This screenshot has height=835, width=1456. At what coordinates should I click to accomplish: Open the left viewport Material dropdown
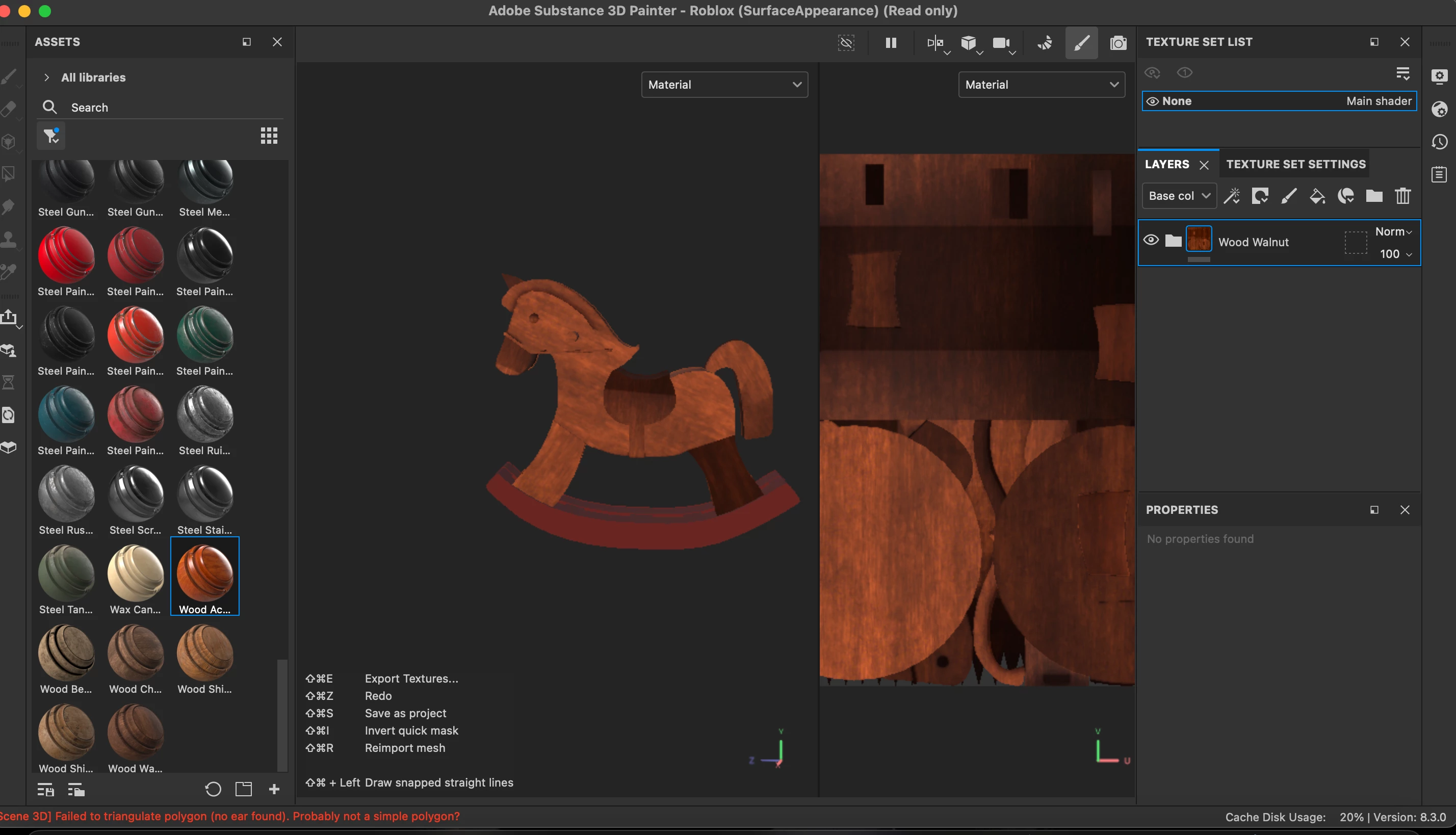click(724, 85)
